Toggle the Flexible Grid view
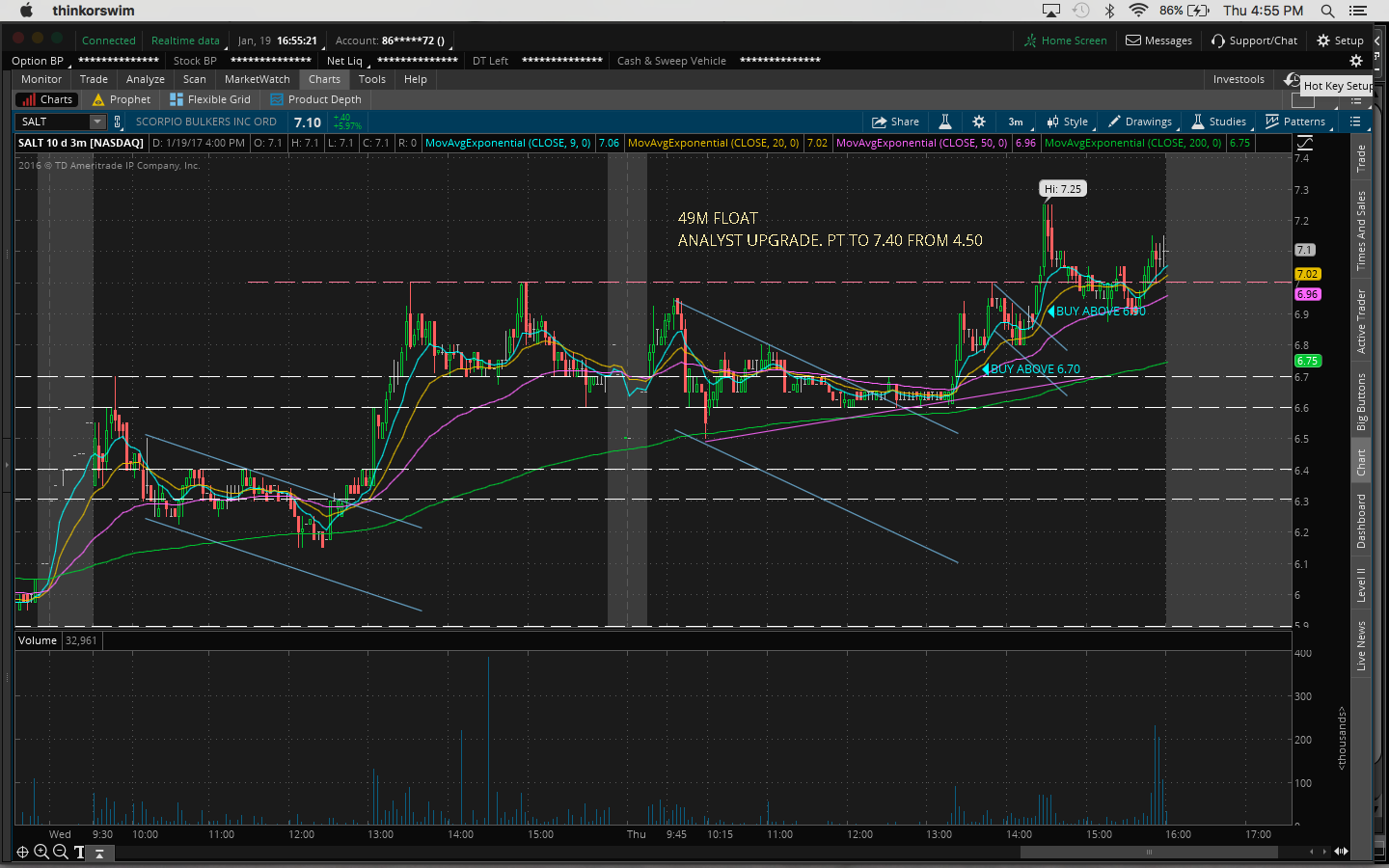Image resolution: width=1389 pixels, height=868 pixels. point(209,99)
